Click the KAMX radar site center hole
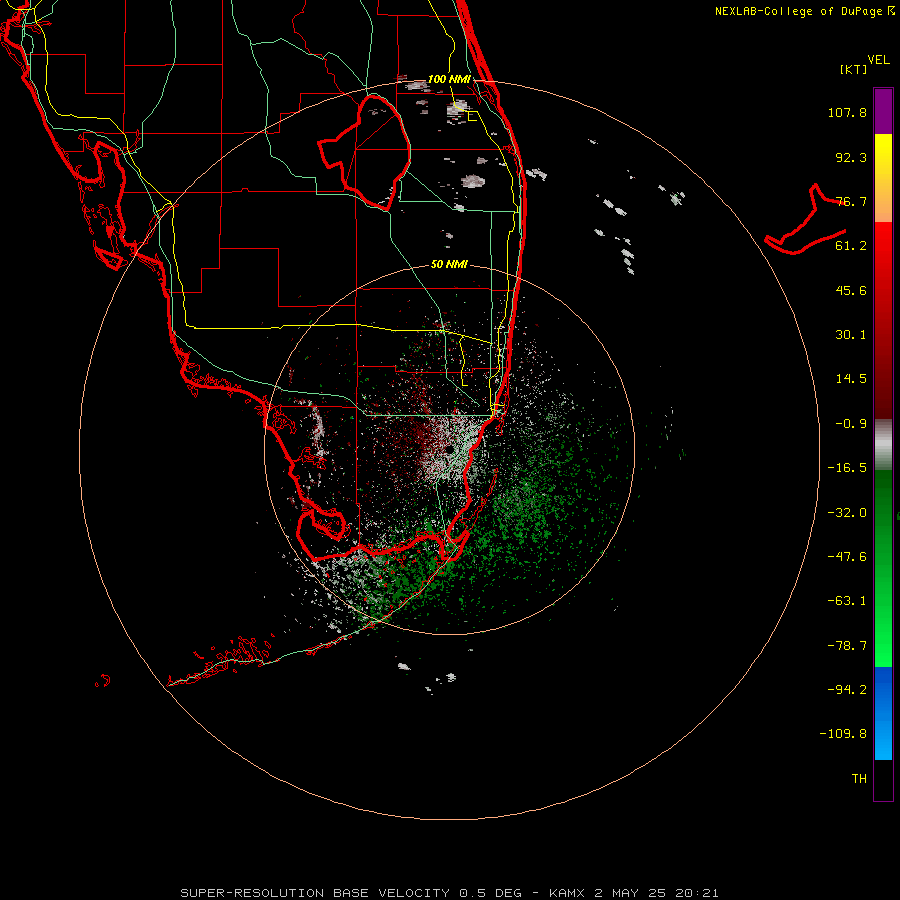The width and height of the screenshot is (900, 900). (x=448, y=449)
